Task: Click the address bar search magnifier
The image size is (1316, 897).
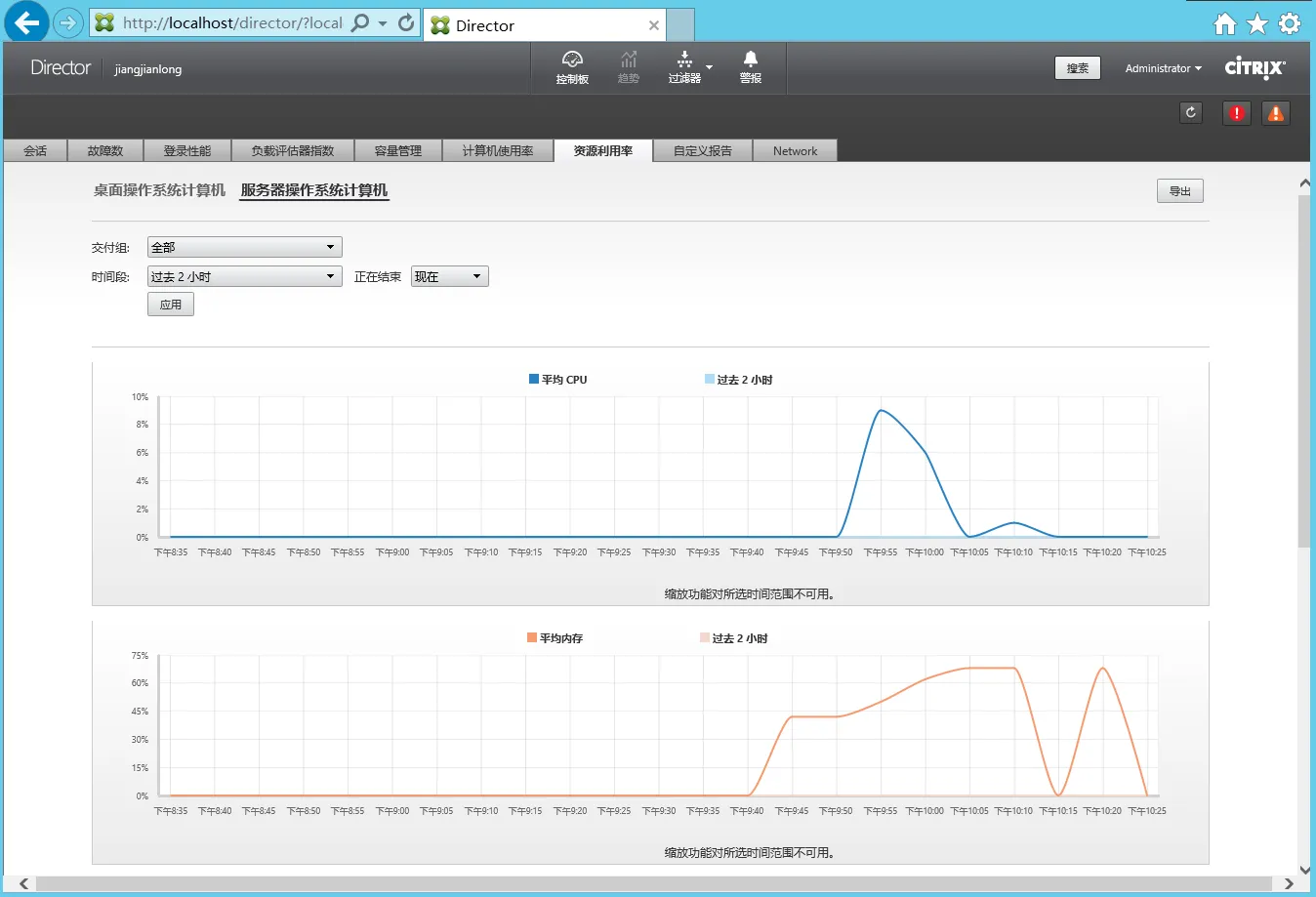Action: (x=360, y=22)
